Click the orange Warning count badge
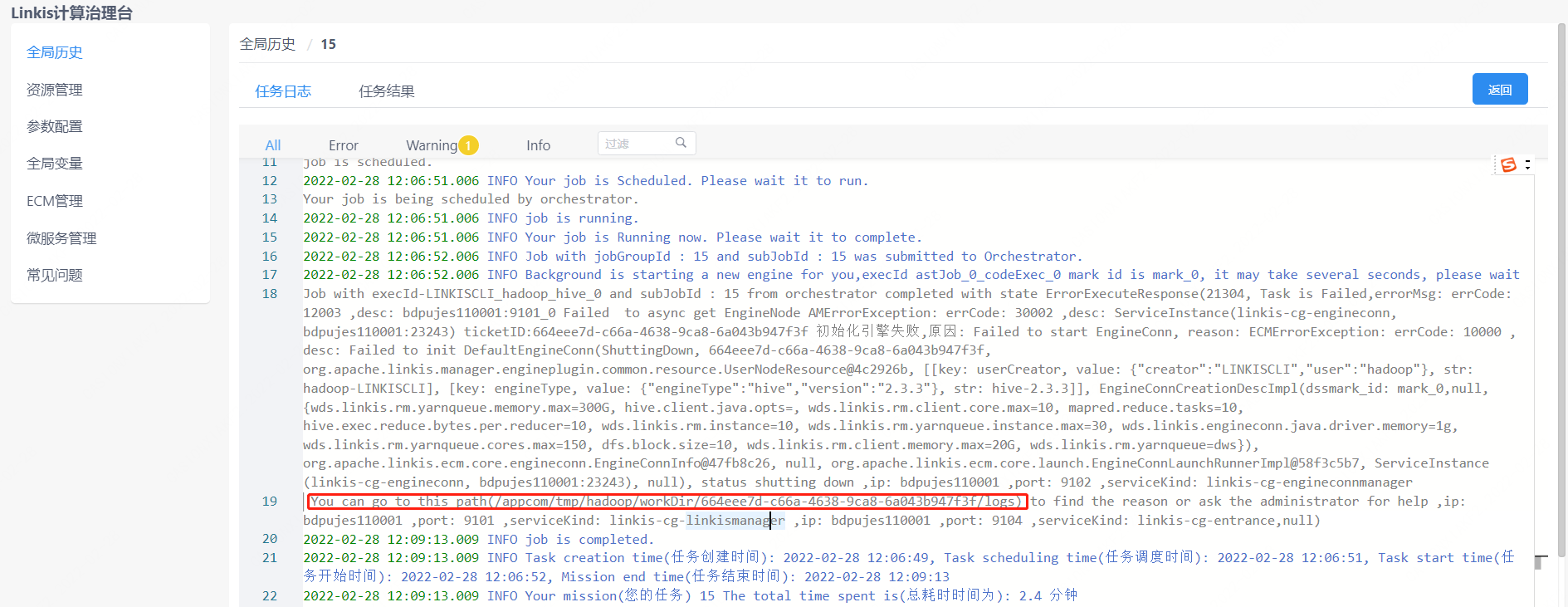 click(x=468, y=145)
